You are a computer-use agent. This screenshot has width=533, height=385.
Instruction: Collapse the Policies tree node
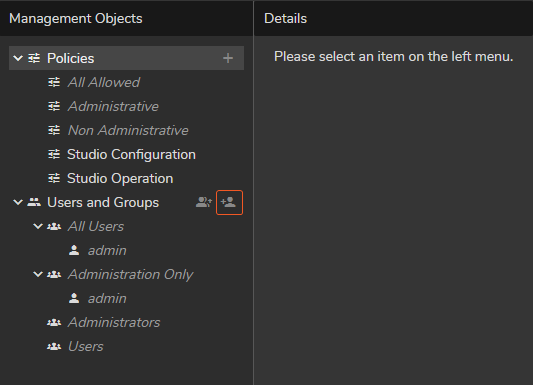(18, 58)
